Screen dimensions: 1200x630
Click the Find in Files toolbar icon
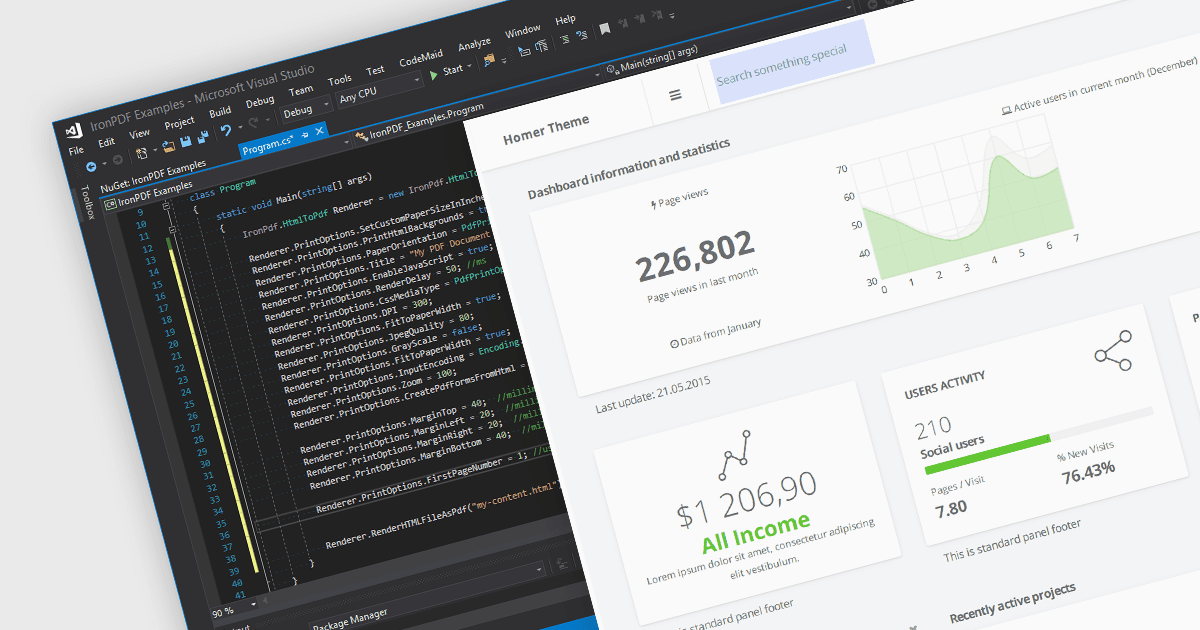(490, 60)
